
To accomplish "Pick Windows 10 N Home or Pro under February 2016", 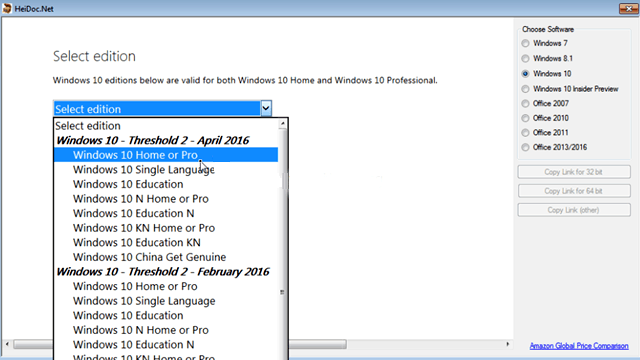I will point(166,330).
